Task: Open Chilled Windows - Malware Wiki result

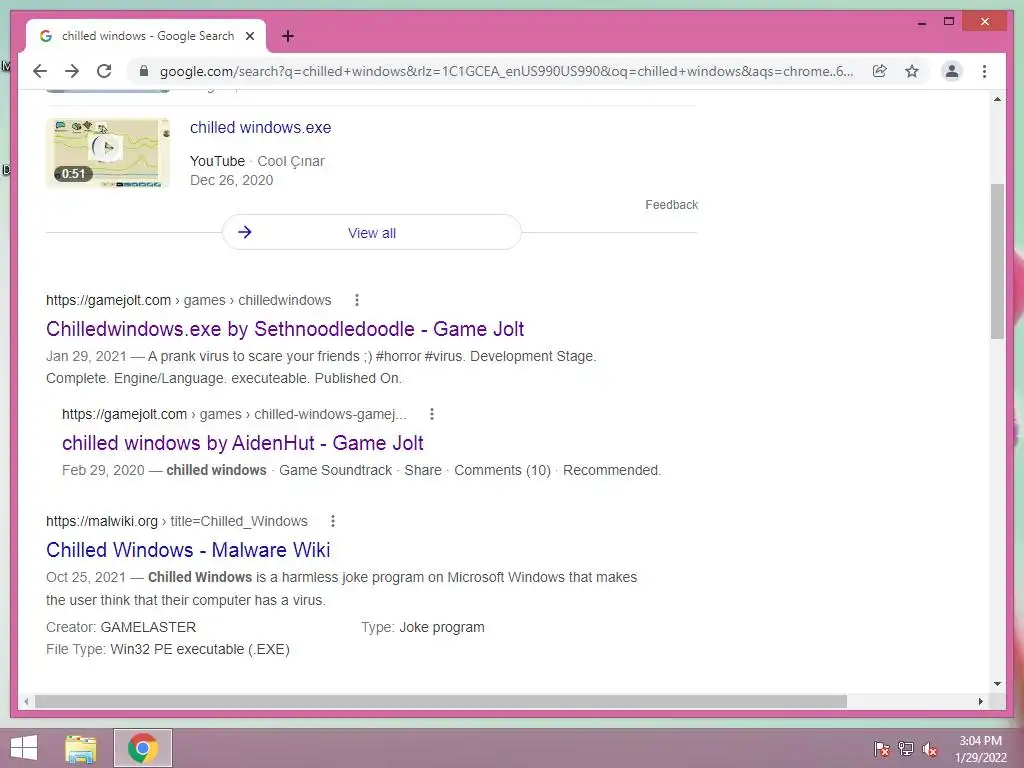Action: (x=188, y=550)
